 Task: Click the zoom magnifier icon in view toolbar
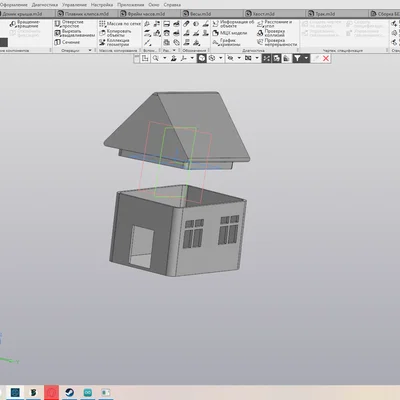tap(156, 58)
